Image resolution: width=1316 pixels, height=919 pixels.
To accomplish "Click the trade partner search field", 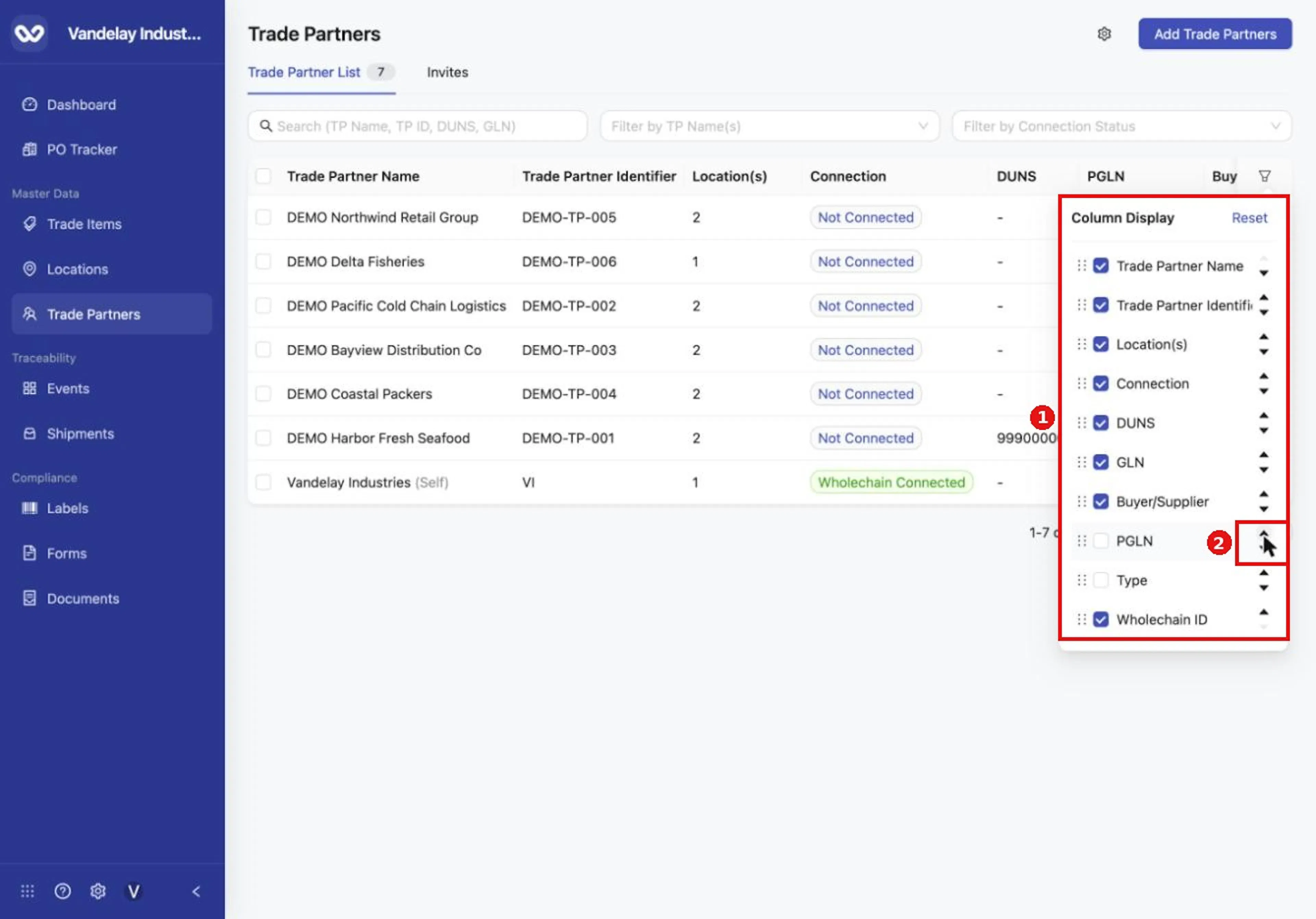I will coord(417,126).
